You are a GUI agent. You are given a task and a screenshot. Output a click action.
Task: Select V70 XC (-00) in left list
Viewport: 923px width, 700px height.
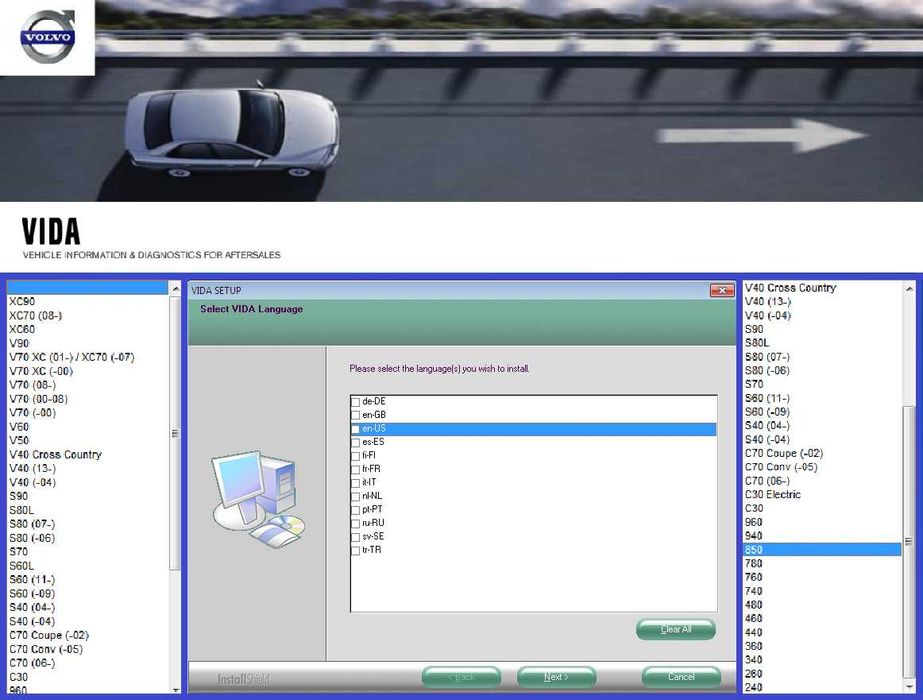point(88,371)
